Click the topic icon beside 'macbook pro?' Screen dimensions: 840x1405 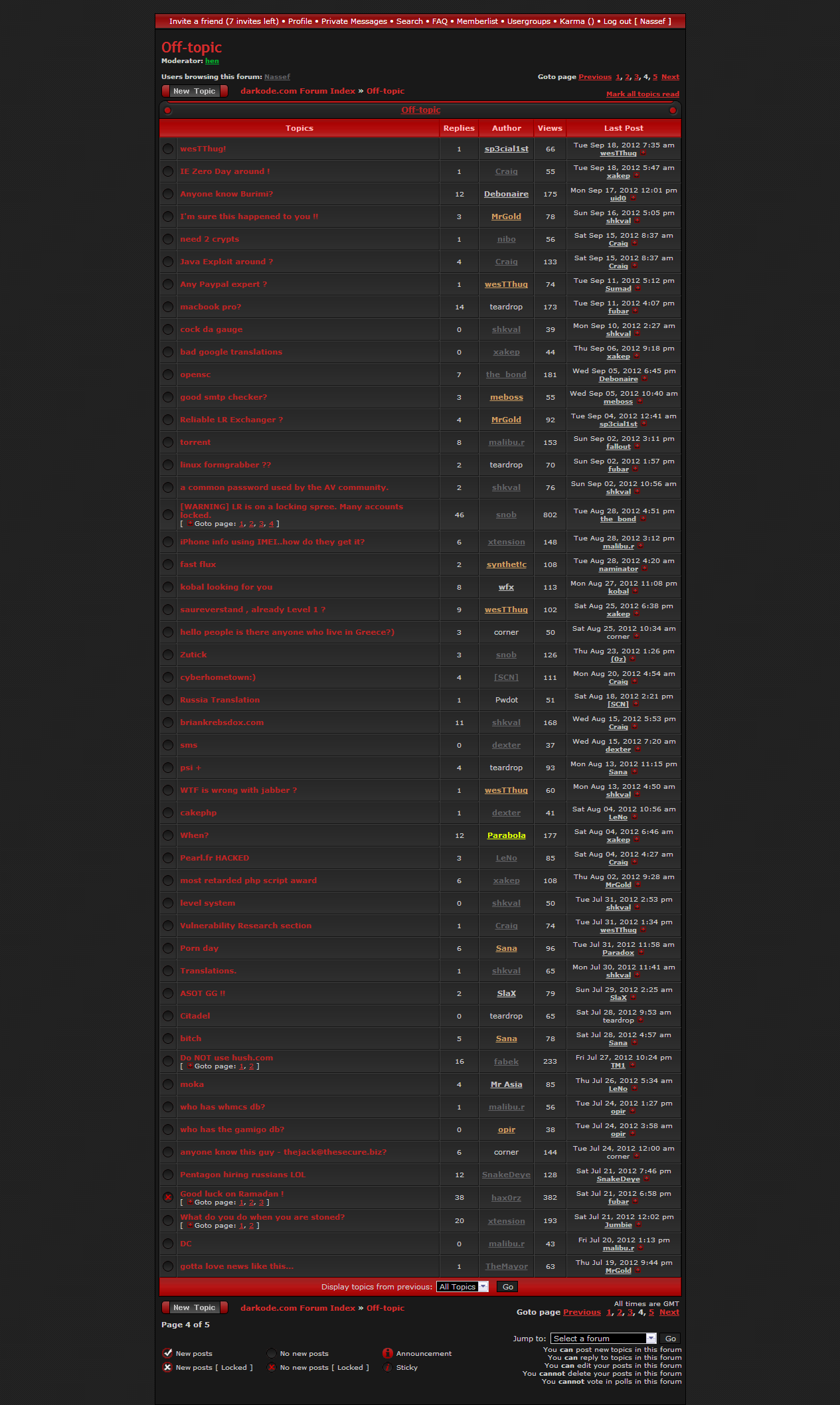(168, 307)
